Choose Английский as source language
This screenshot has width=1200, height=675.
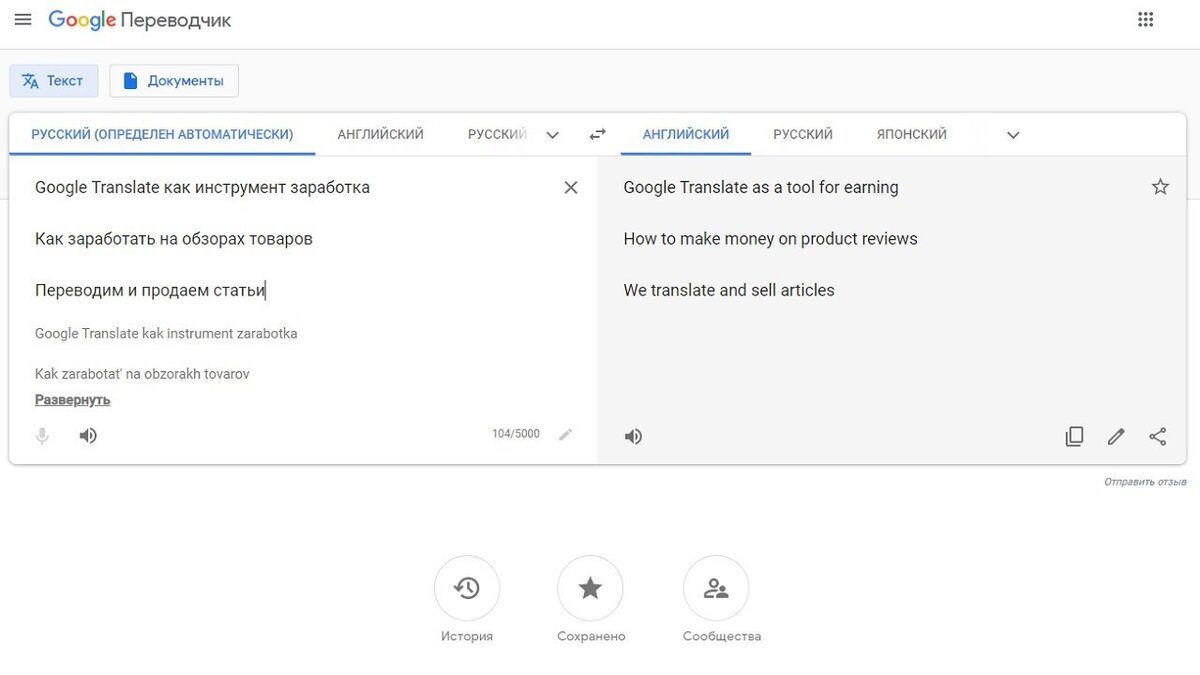[x=380, y=134]
